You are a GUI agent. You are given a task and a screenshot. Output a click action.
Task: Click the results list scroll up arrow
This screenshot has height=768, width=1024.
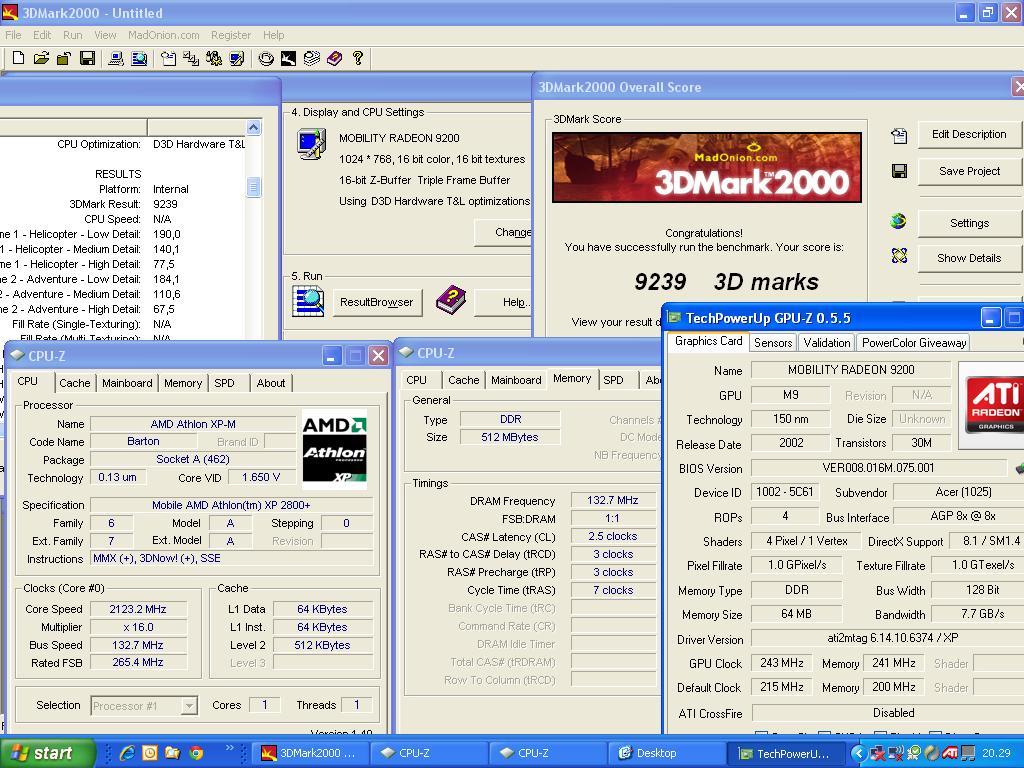253,127
